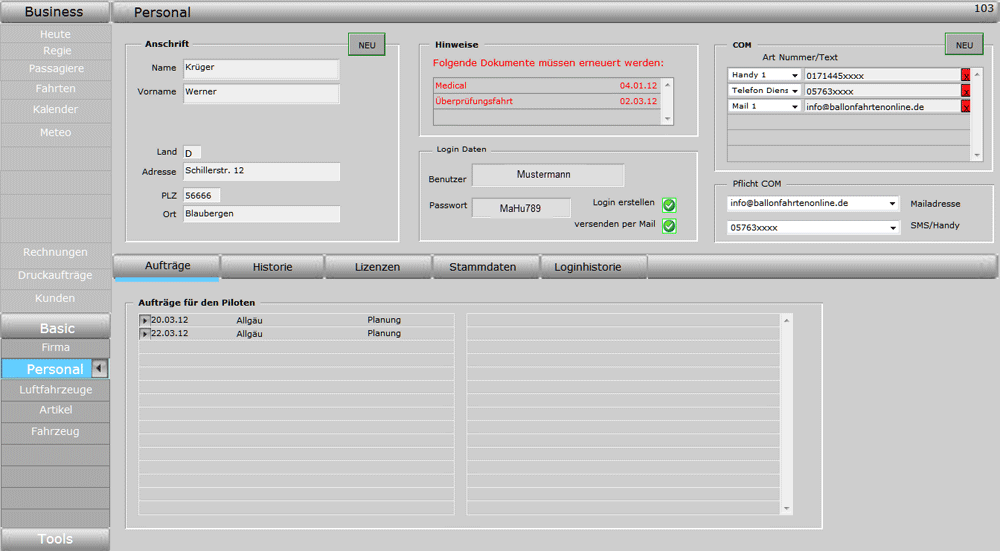The height and width of the screenshot is (551, 1000).
Task: Open the SMS/Handy number dropdown
Action: (x=891, y=227)
